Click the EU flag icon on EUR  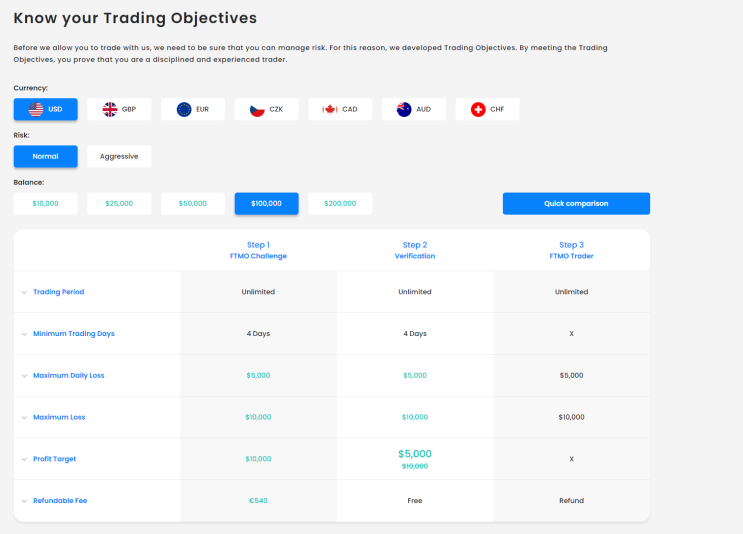pos(184,109)
